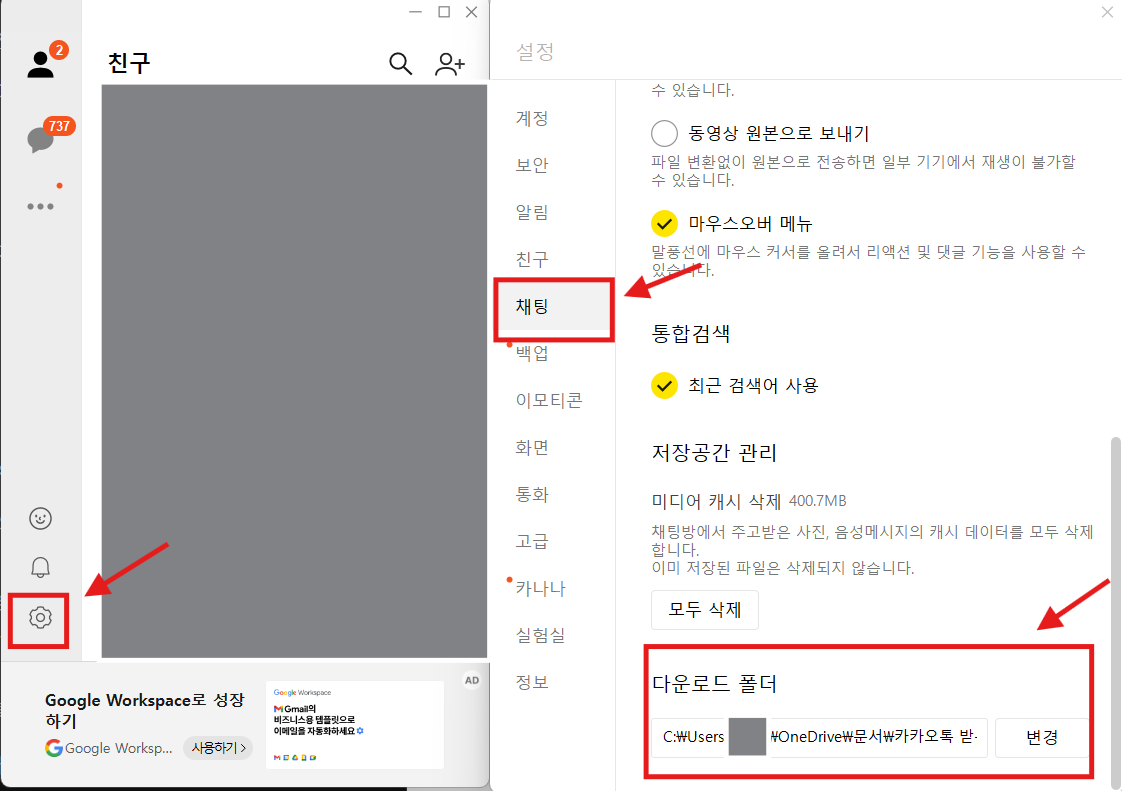Open the 백업 settings category
The image size is (1122, 791).
[532, 353]
